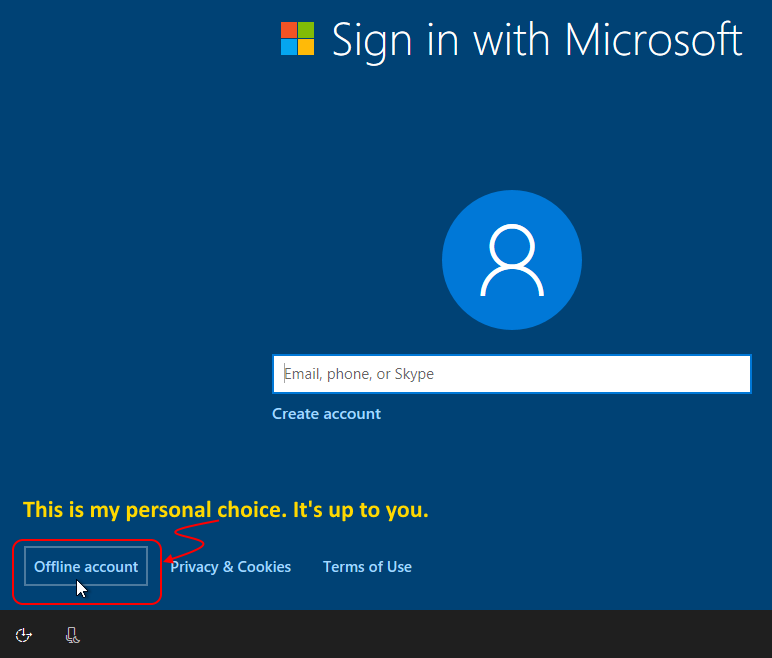Click the yellow square of Microsoft logo
This screenshot has height=658, width=772.
click(306, 46)
